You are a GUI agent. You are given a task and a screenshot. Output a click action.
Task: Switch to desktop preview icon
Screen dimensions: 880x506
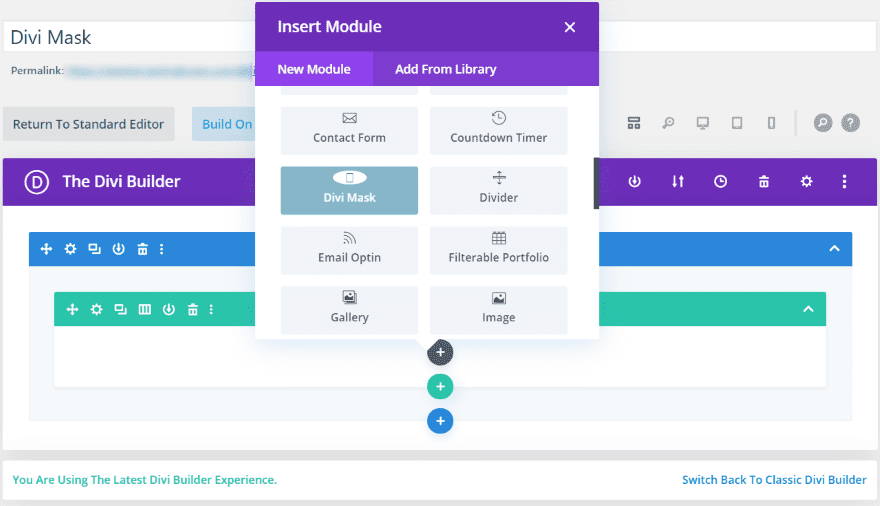click(703, 123)
